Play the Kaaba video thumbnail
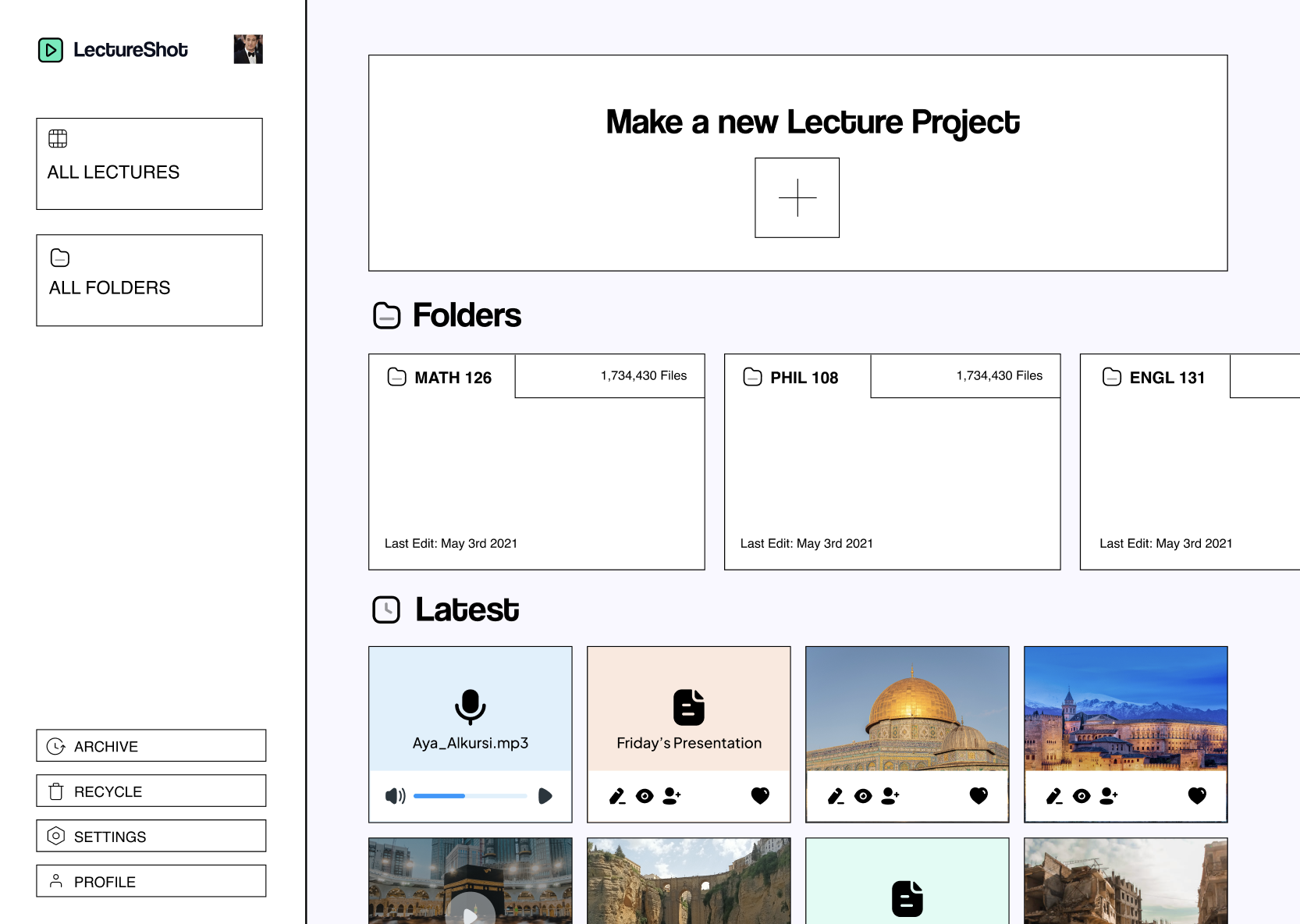 click(x=471, y=913)
